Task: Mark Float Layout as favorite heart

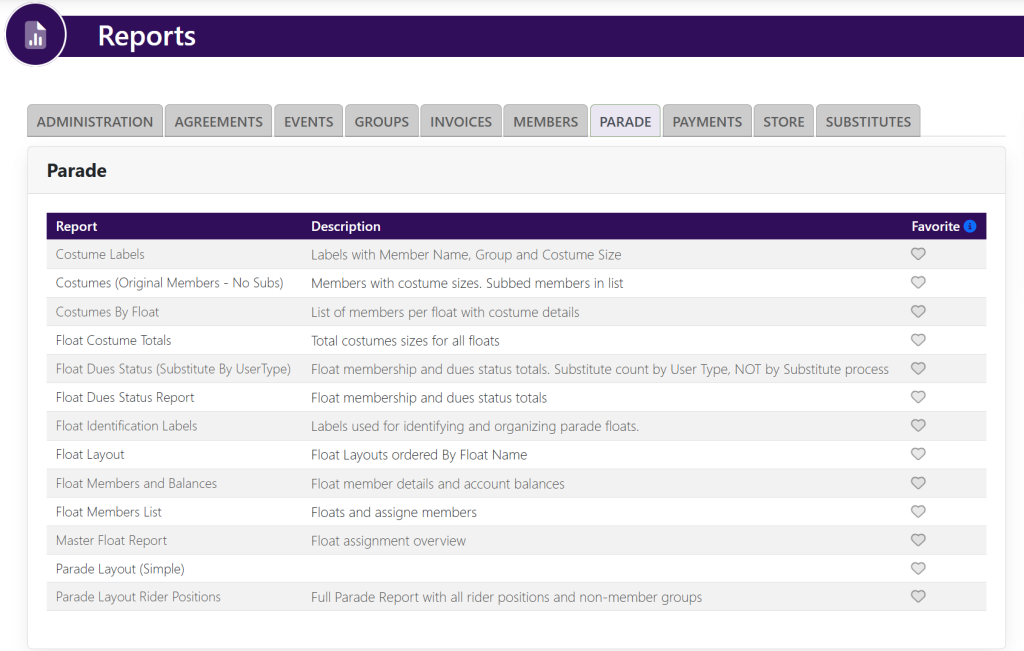Action: [918, 454]
